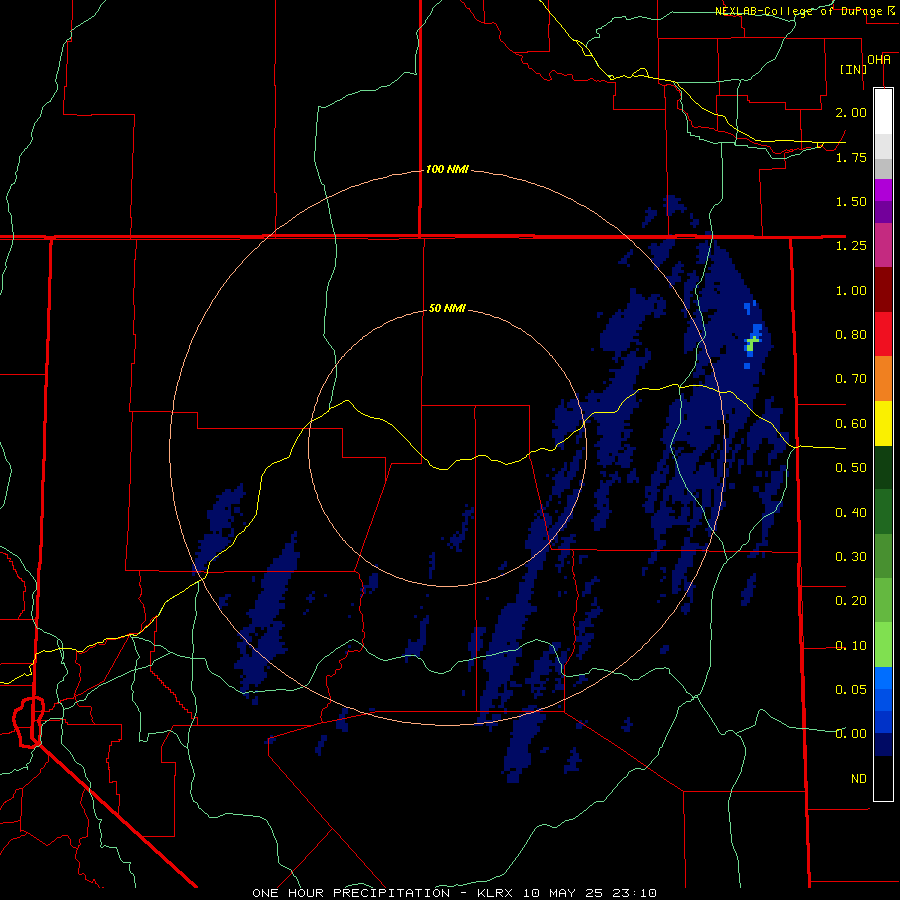
Task: Click the 2.00 legend value
Action: coord(851,112)
